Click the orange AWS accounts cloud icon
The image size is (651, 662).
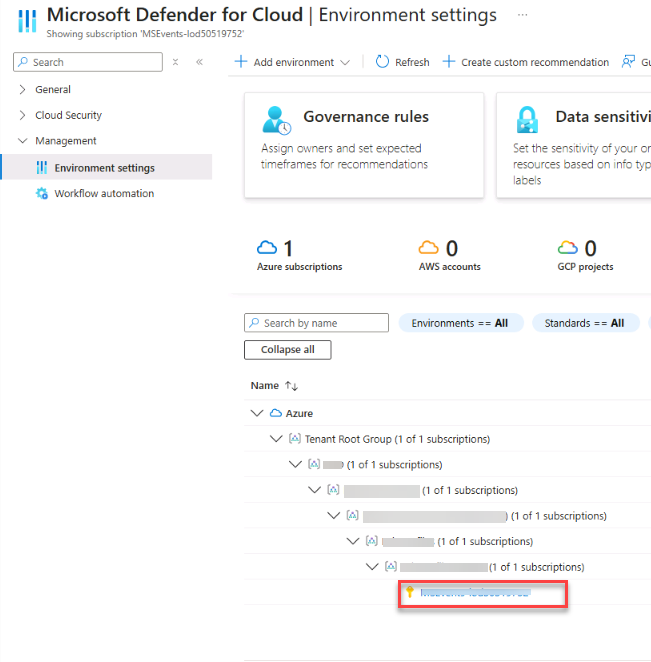point(429,247)
